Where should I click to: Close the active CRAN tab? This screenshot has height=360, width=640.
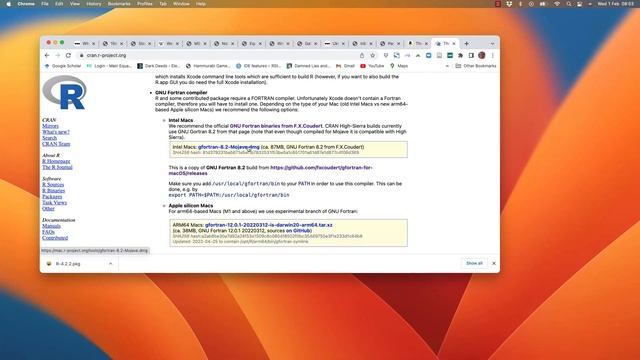click(453, 44)
